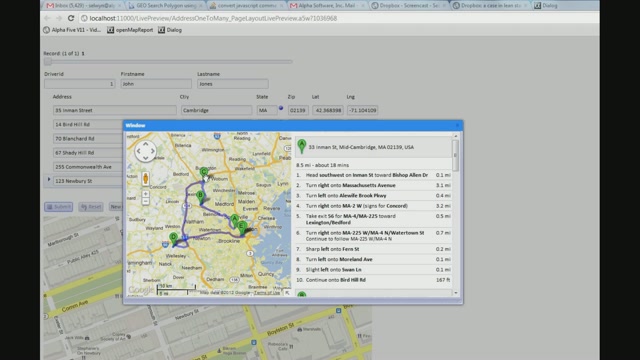Click the City field containing Cambridge
Viewport: 640px width, 360px height.
pyautogui.click(x=216, y=110)
